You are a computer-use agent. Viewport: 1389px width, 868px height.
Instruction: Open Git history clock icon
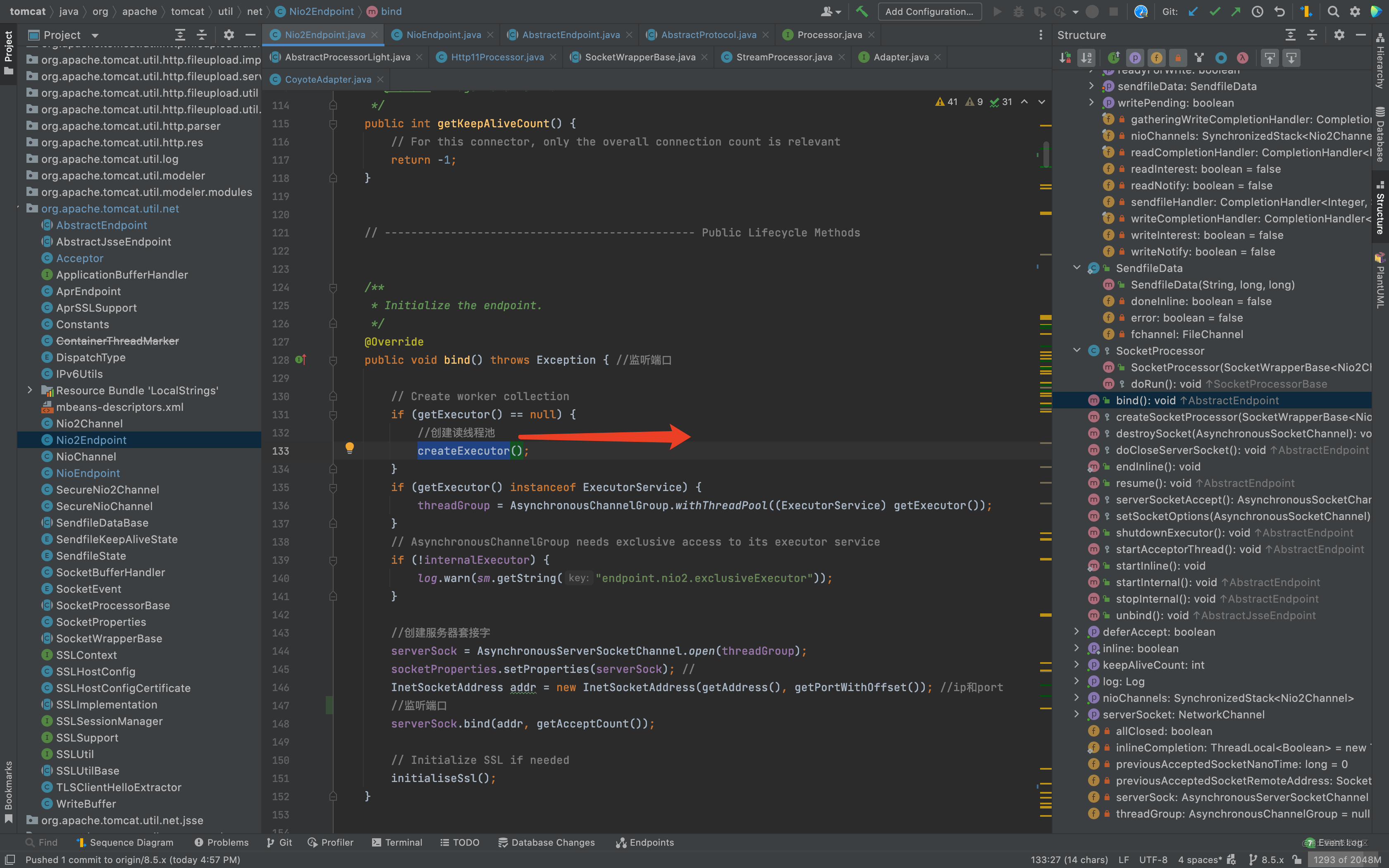[1258, 12]
